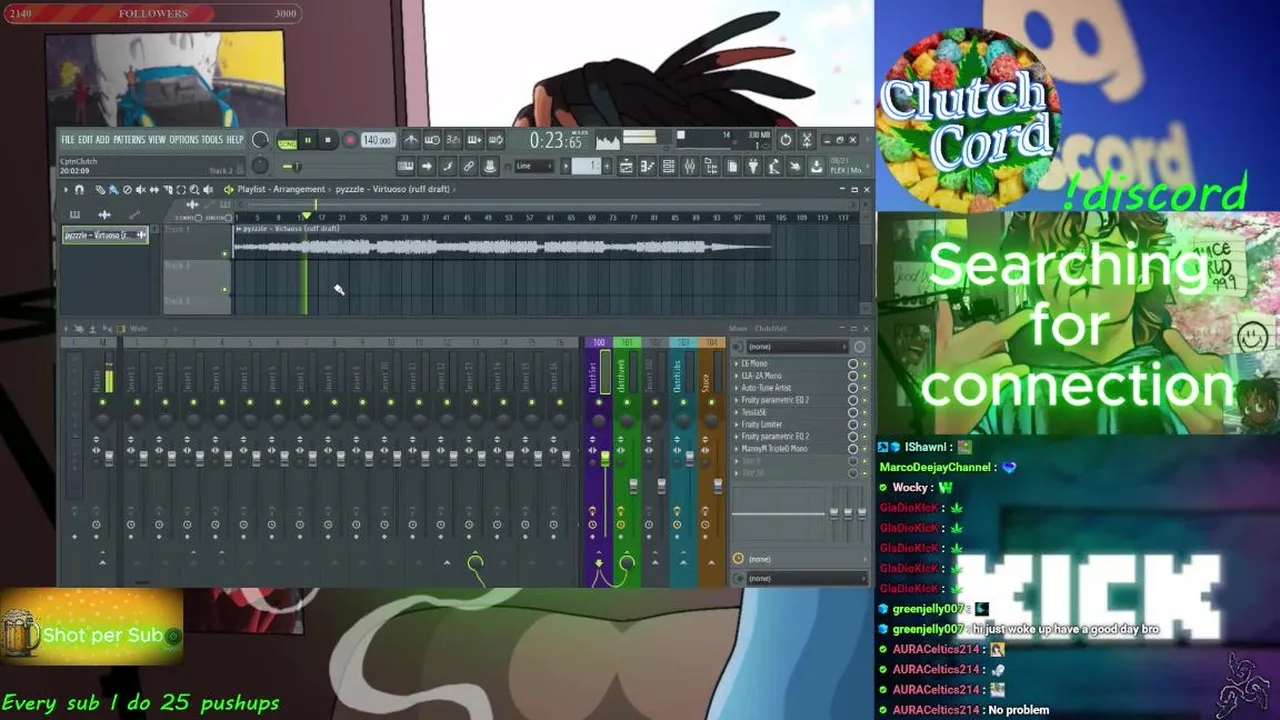Toggle the loop recording icon

[496, 140]
